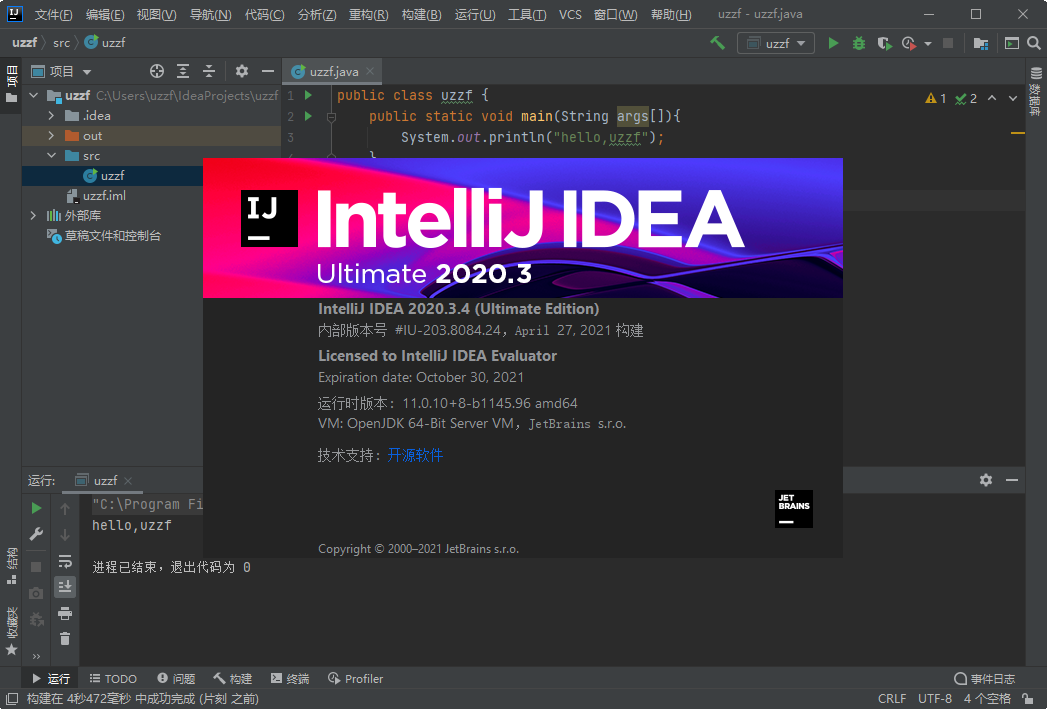Open the uzzf run configuration dropdown
The height and width of the screenshot is (709, 1047).
pos(775,43)
